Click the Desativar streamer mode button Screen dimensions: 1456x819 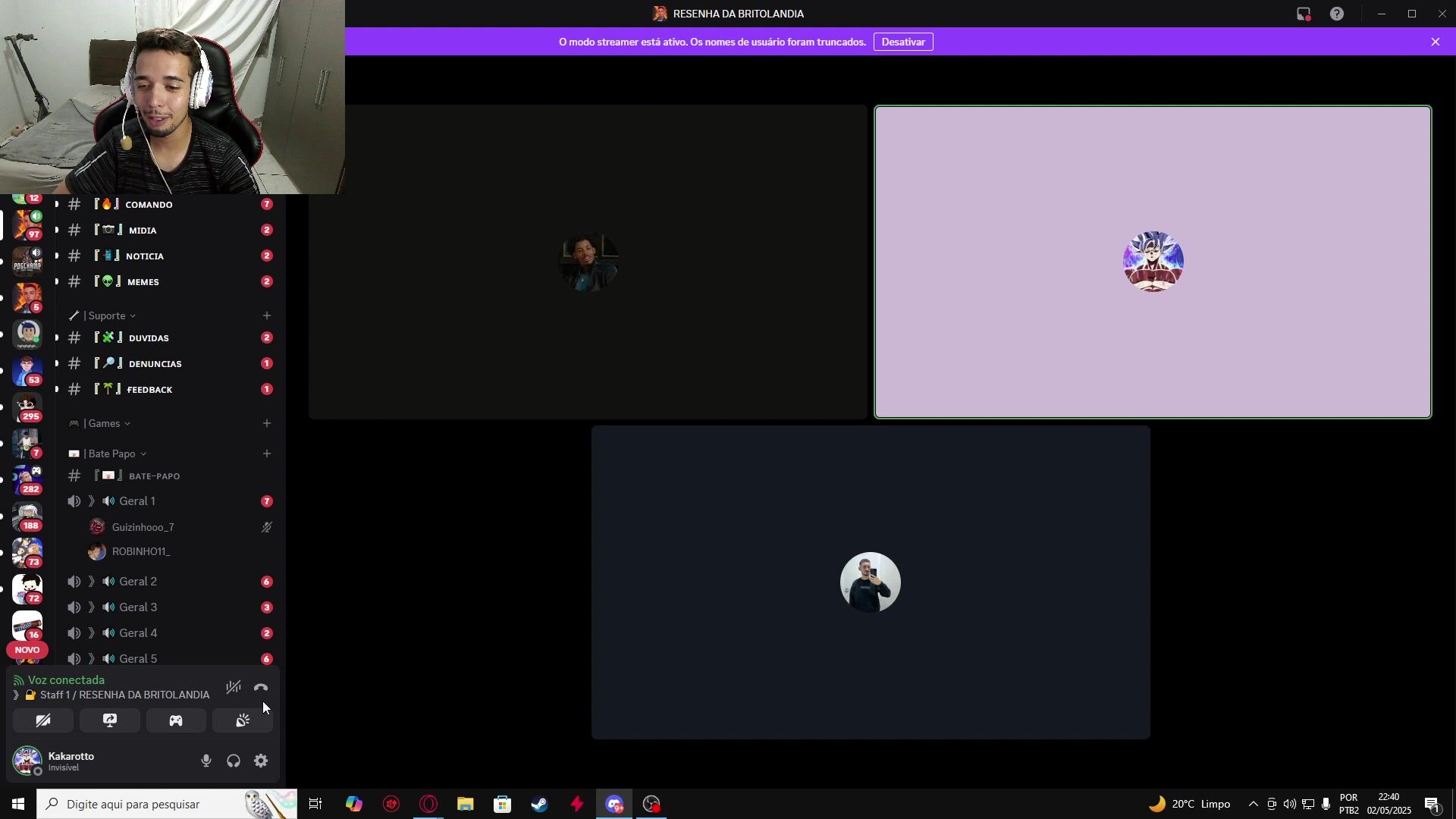[903, 42]
